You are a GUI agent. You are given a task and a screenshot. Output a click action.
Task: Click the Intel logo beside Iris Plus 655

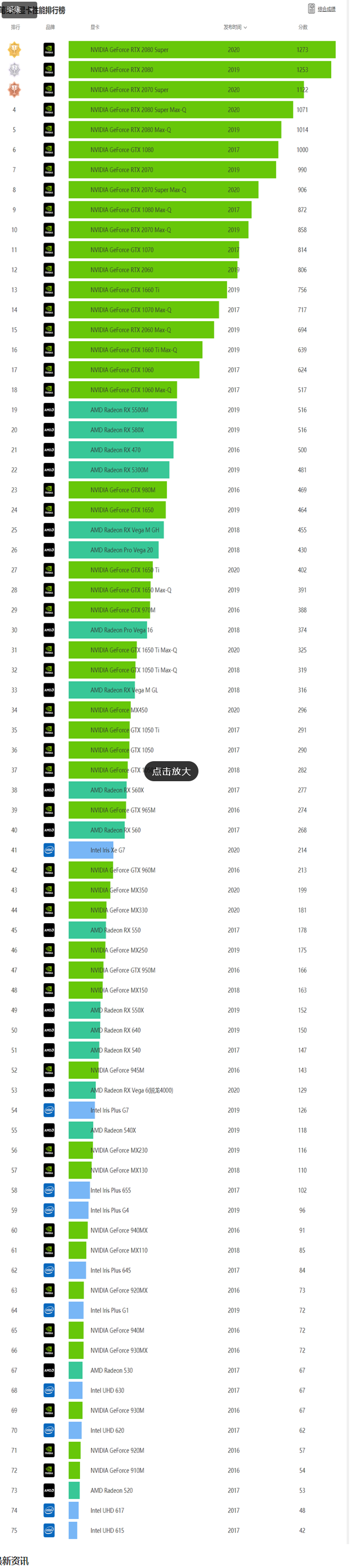point(49,1190)
